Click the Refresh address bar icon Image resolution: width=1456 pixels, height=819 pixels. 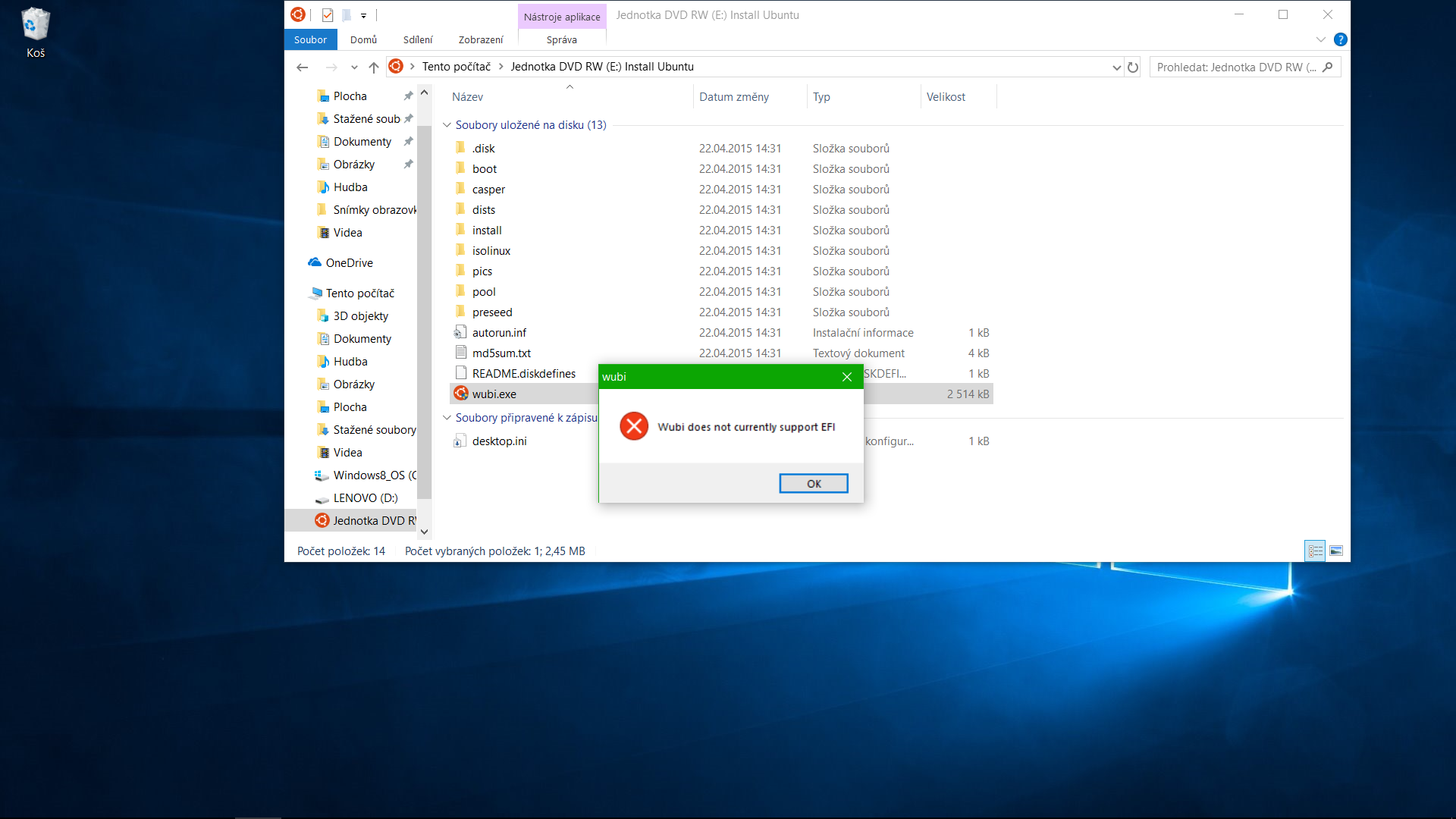click(1133, 67)
